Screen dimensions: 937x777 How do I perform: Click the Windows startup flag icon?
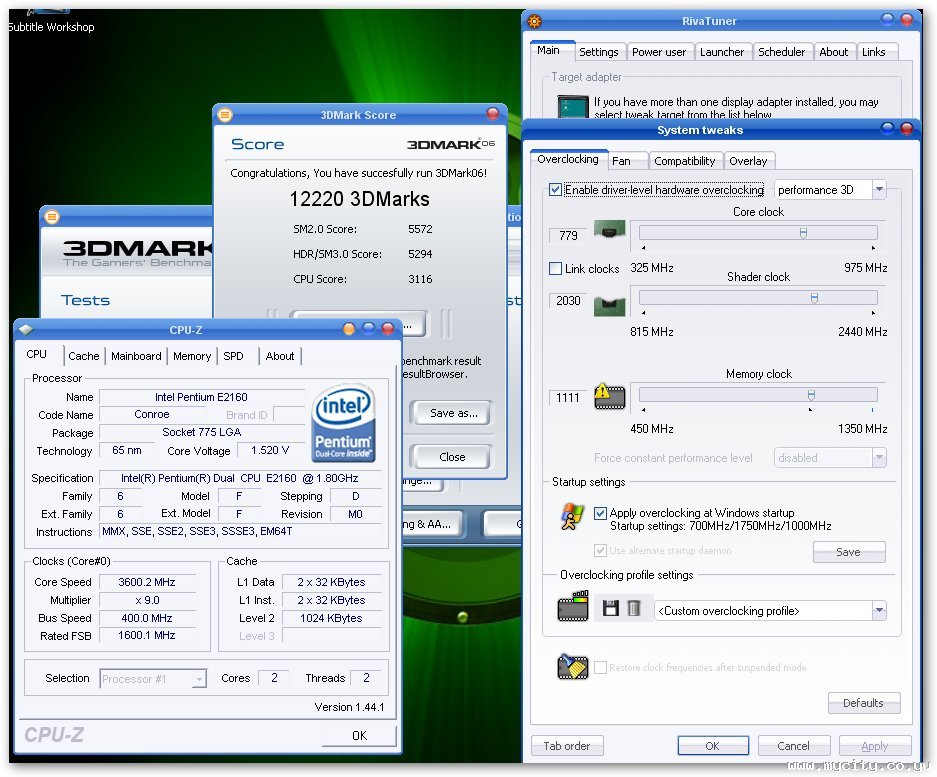tap(572, 517)
